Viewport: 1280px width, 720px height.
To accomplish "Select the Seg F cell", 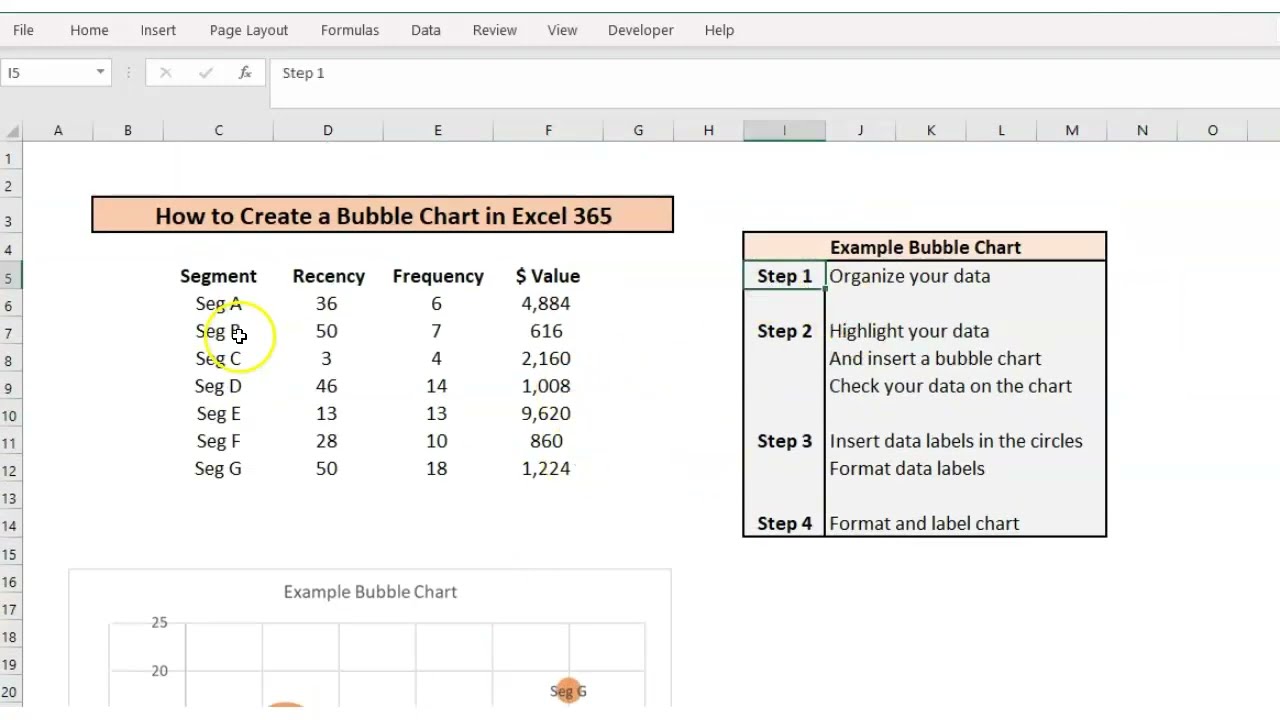I will 218,441.
